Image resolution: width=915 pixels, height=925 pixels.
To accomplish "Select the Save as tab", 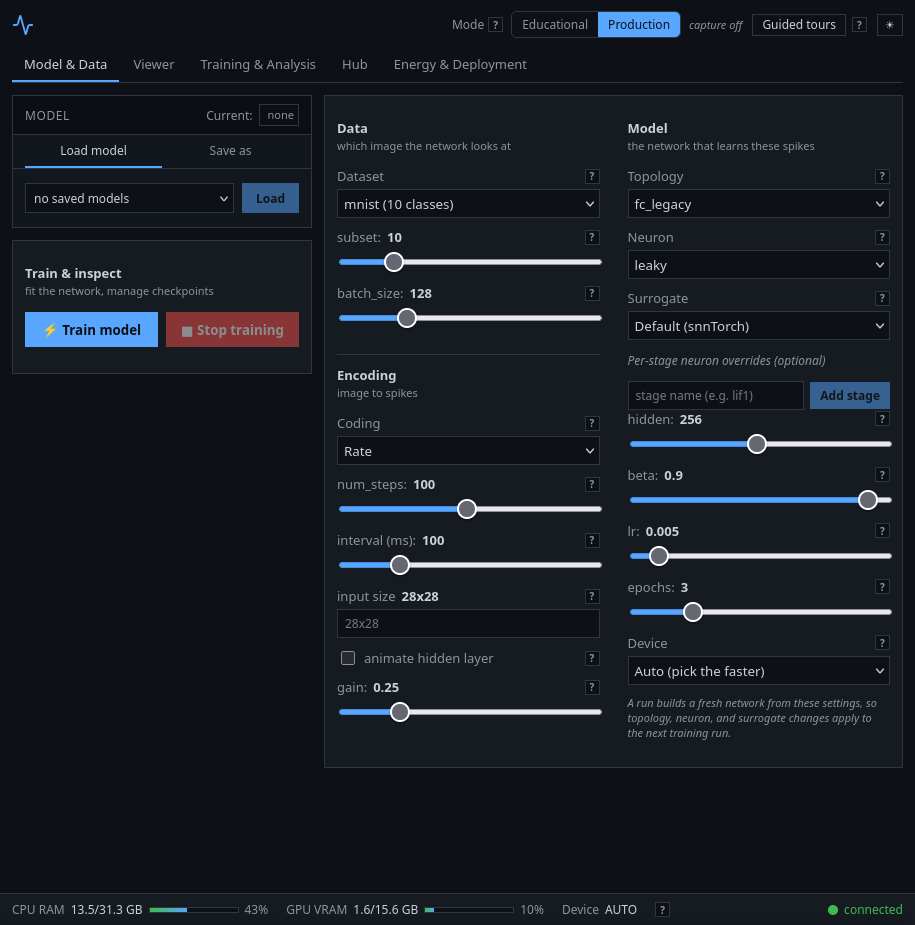I will 230,150.
